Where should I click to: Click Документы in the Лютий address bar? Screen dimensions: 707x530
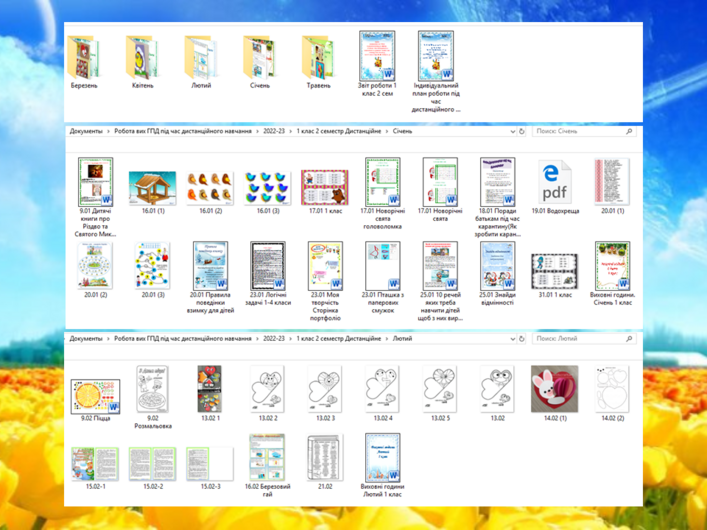(86, 338)
